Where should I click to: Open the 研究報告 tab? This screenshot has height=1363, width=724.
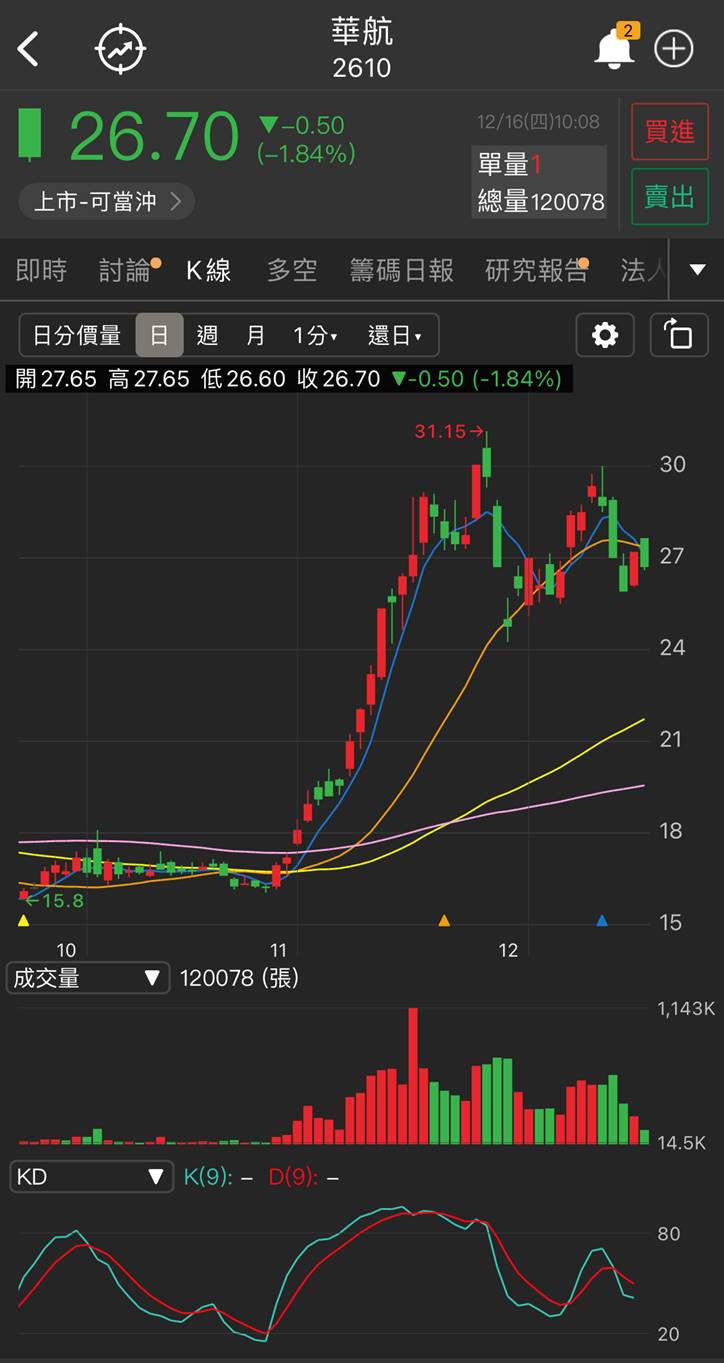coord(536,270)
